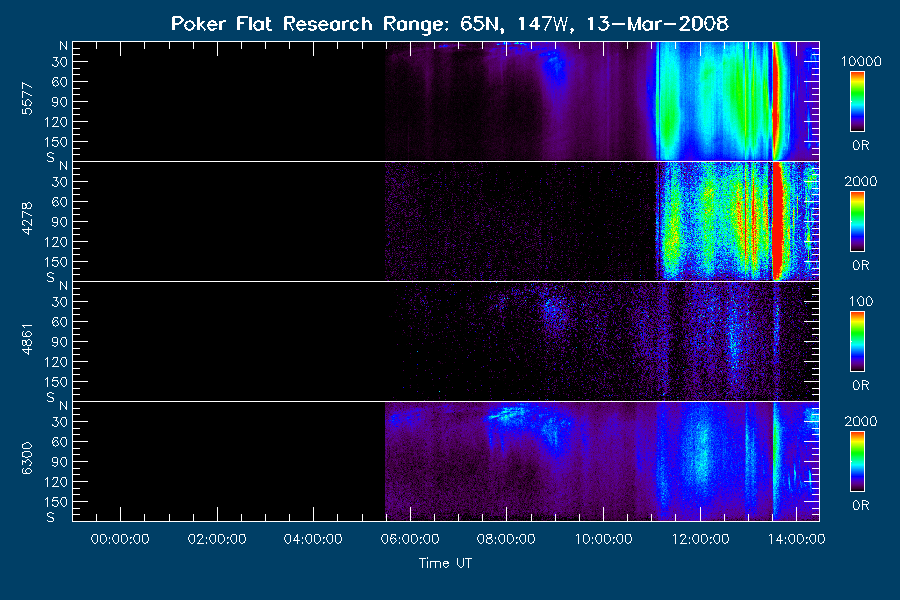900x600 pixels.
Task: Pick the 4278 panel rainbow color bar
Action: click(x=858, y=222)
